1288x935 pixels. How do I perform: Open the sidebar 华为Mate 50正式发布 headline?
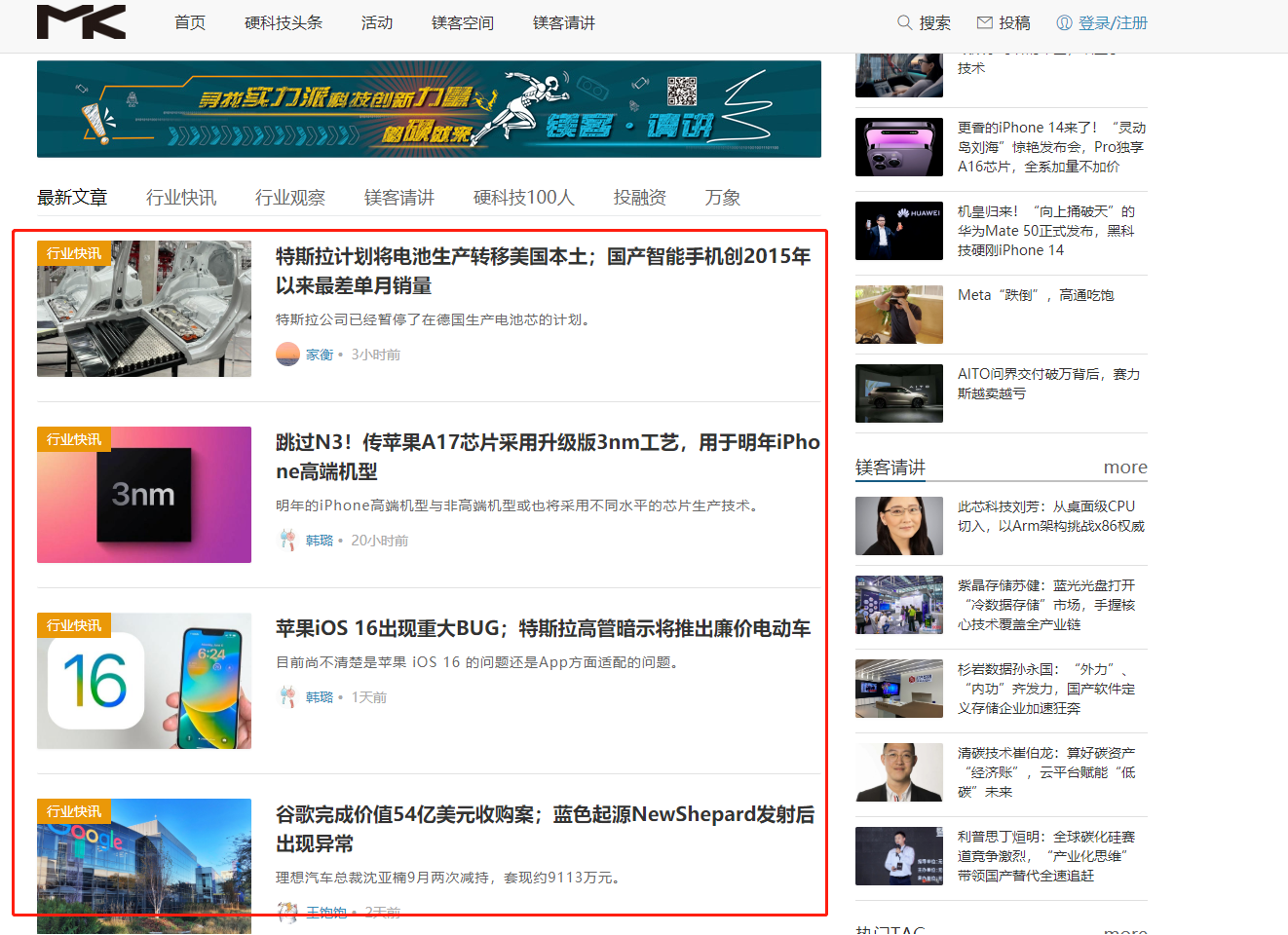tap(1046, 231)
